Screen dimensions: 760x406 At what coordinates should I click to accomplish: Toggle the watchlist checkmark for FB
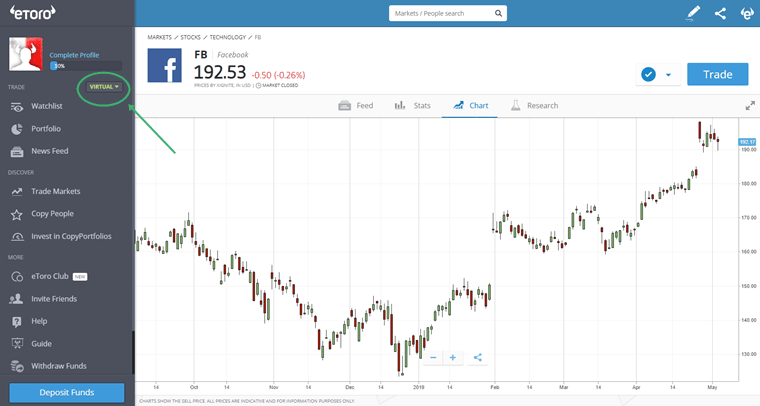(x=649, y=75)
